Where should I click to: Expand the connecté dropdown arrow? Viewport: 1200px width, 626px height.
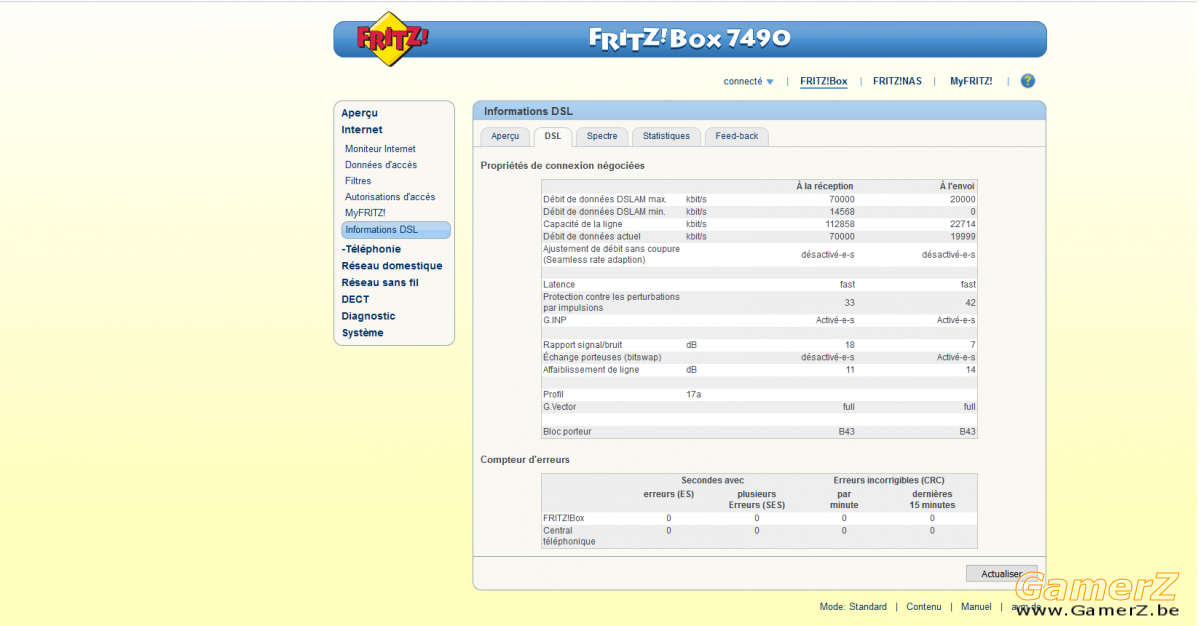pyautogui.click(x=770, y=82)
